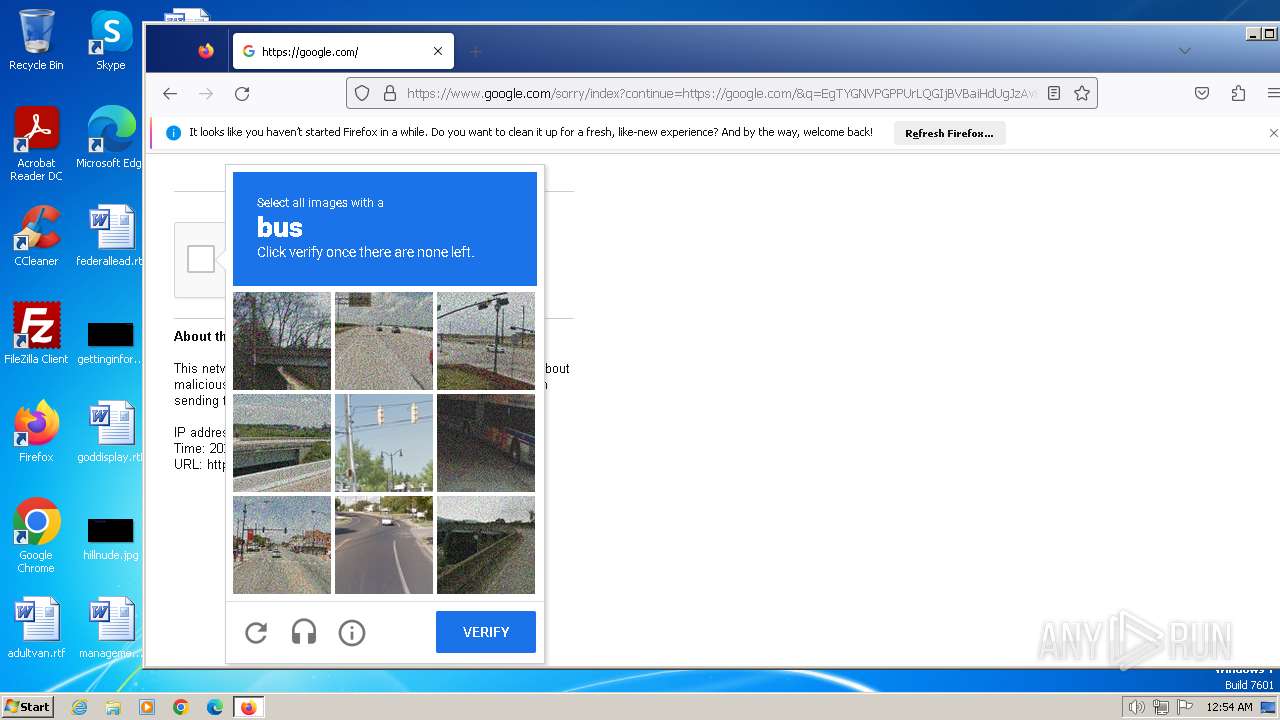Expand the list all tabs chevron

tap(1185, 51)
